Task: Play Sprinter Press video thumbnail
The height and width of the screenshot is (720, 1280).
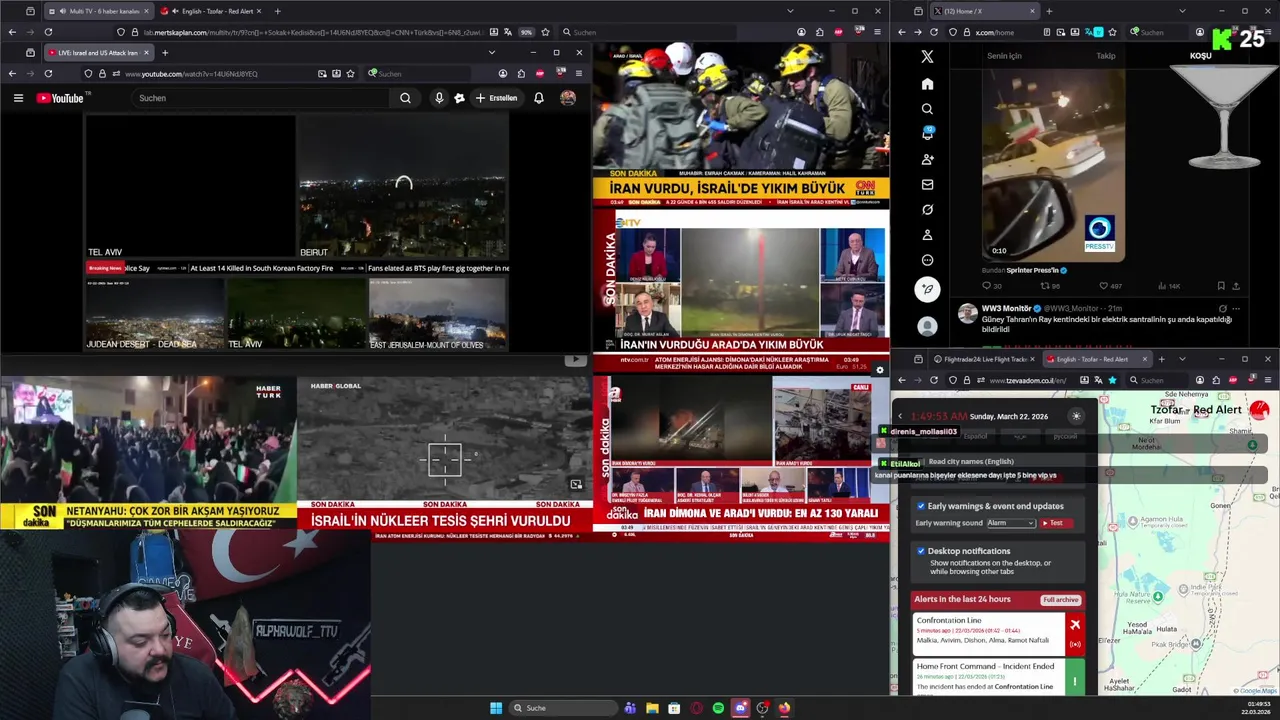Action: [1053, 164]
